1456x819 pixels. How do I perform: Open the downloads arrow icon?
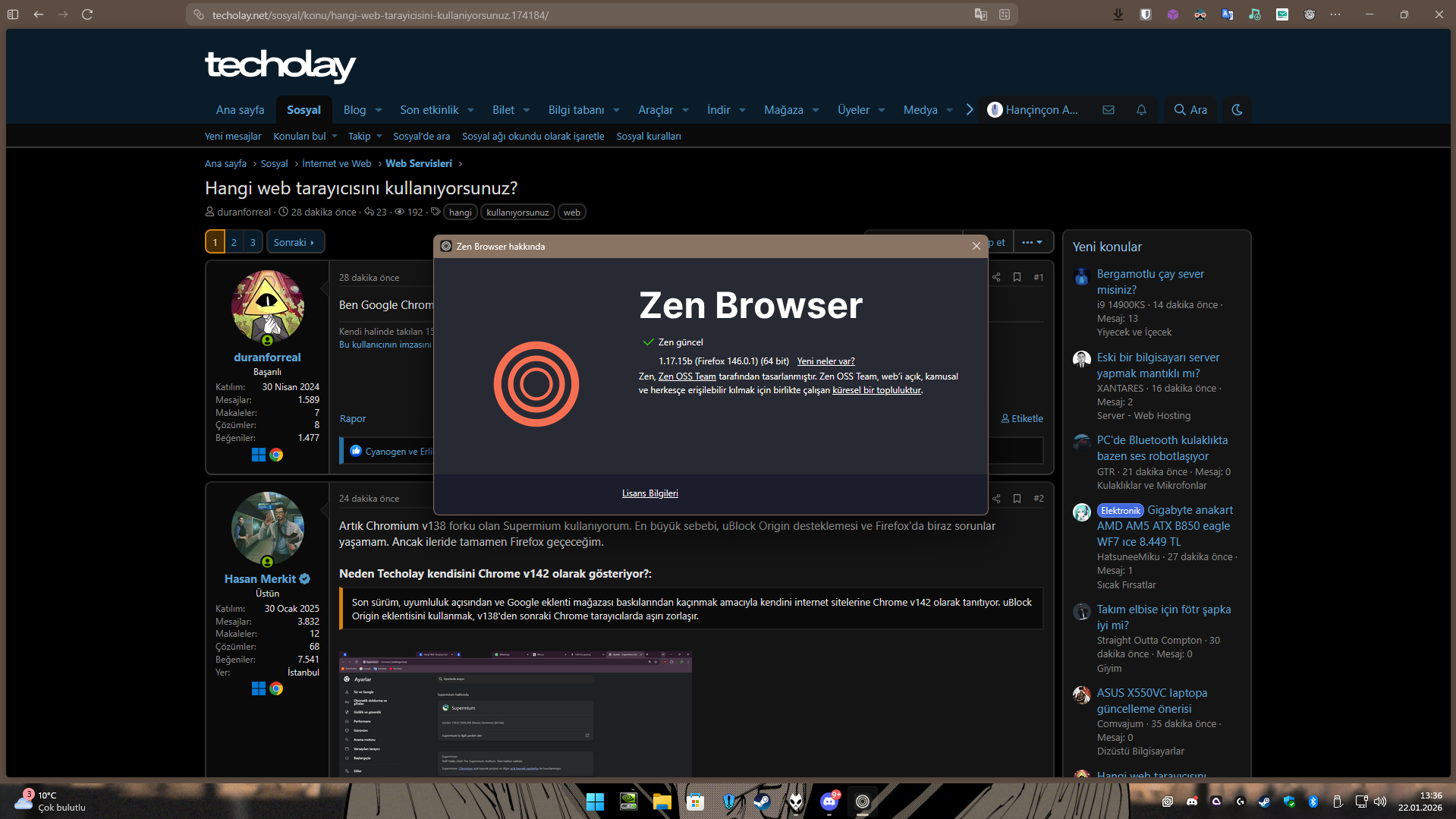pos(1118,14)
